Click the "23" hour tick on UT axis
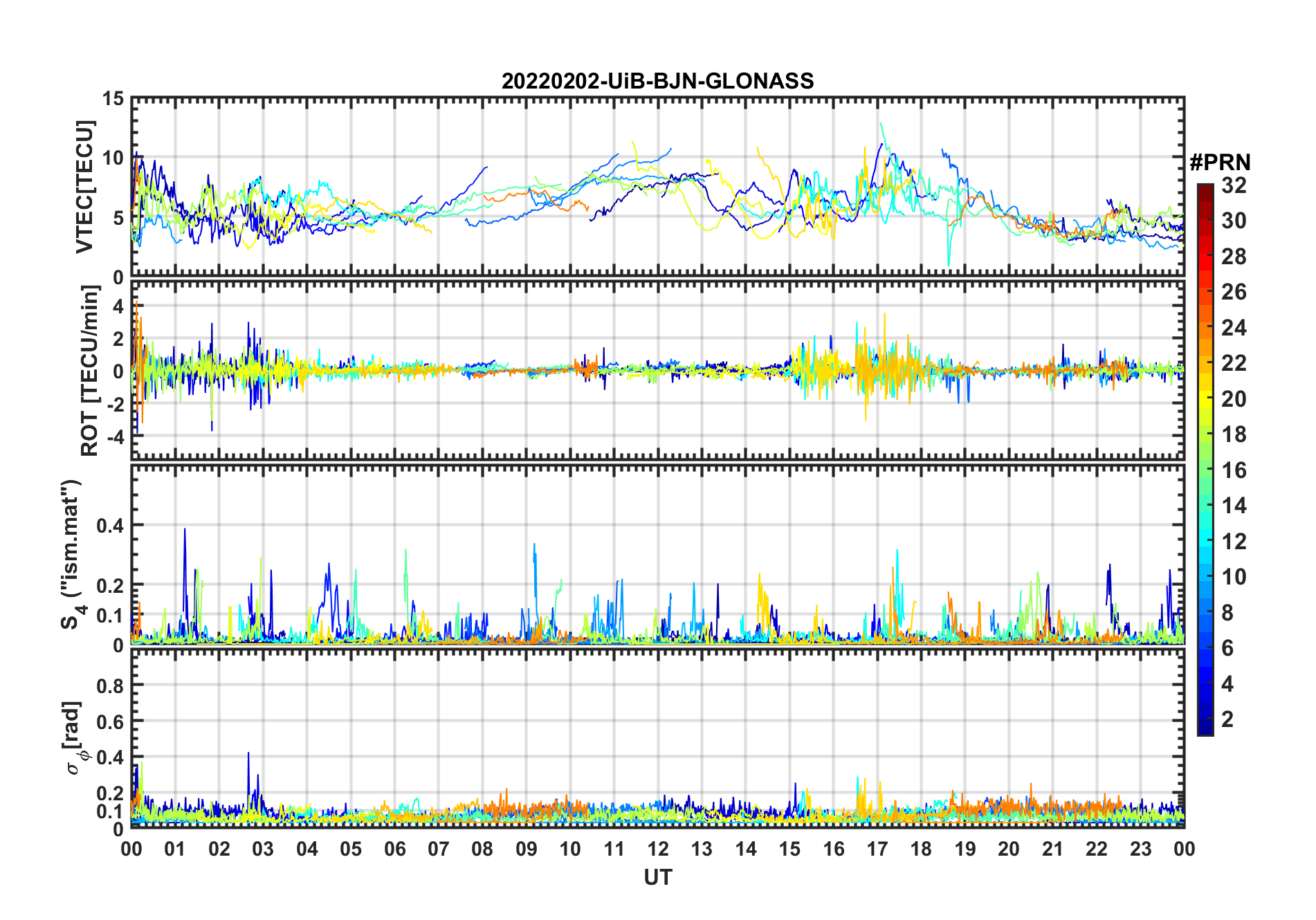The width and height of the screenshot is (1316, 920). pyautogui.click(x=1140, y=849)
